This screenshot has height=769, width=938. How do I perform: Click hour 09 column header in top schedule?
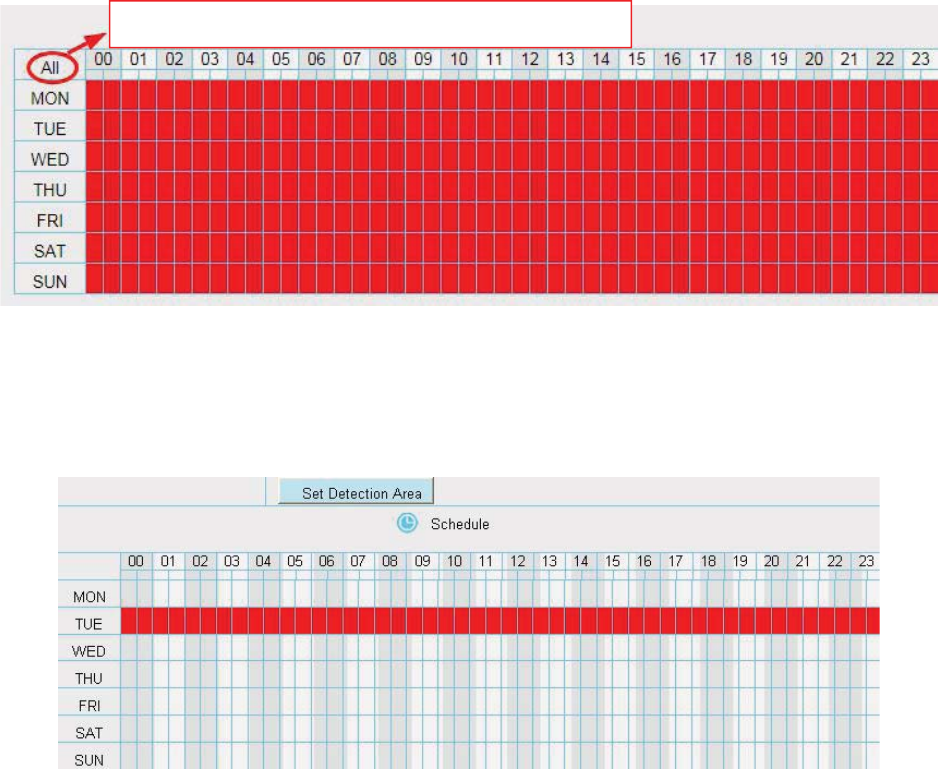tap(423, 59)
